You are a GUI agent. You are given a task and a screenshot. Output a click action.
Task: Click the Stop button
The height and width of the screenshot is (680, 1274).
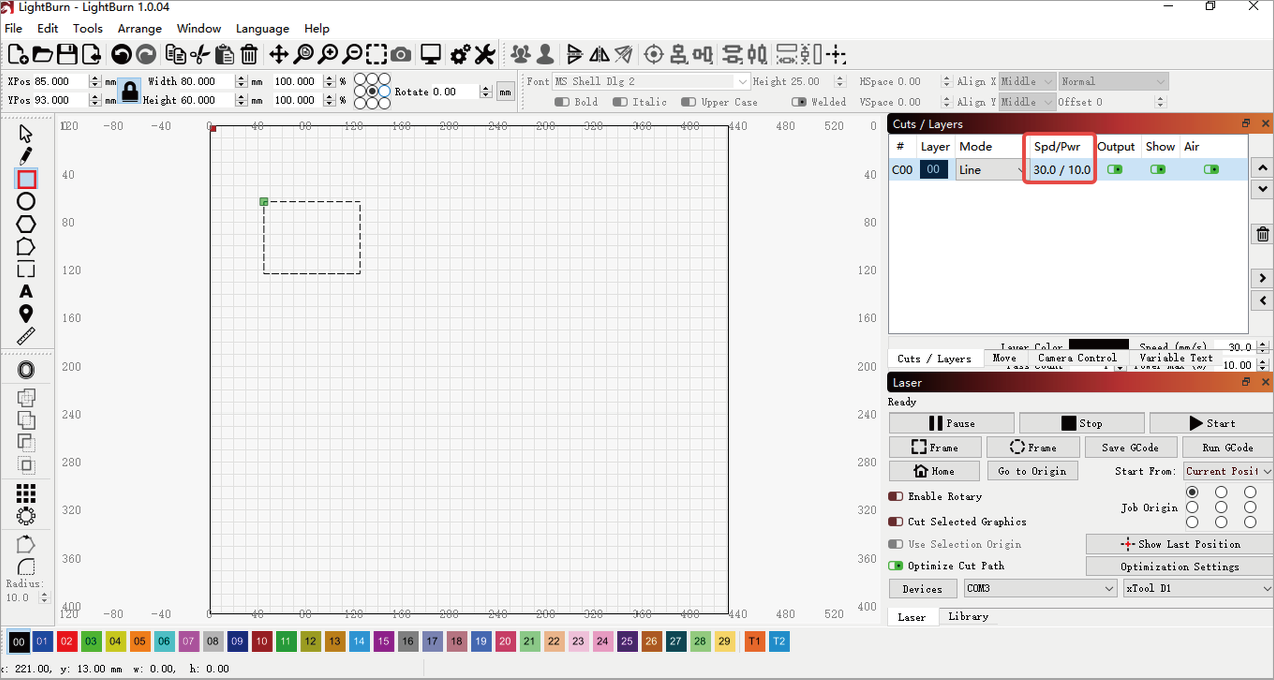[x=1081, y=423]
